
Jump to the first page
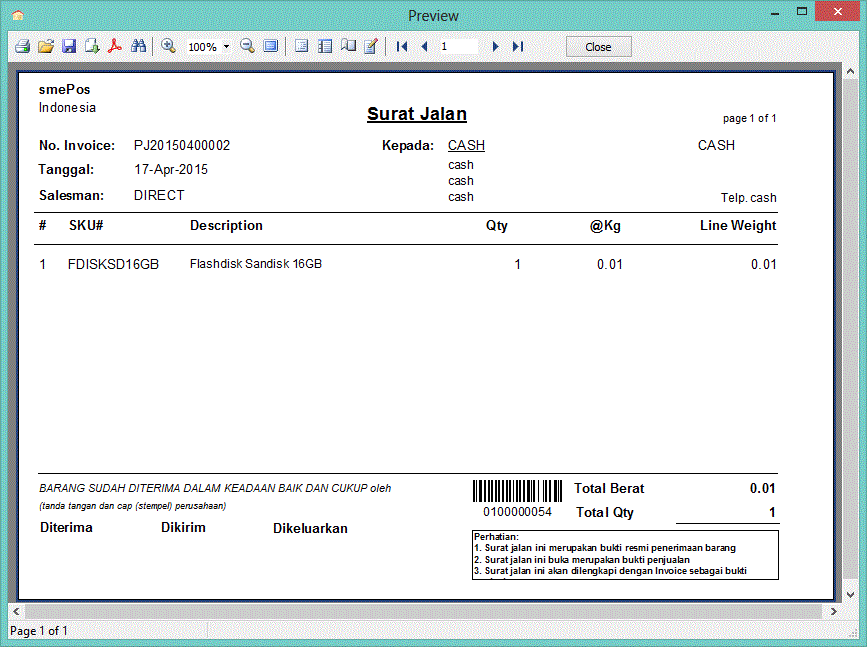pyautogui.click(x=401, y=46)
